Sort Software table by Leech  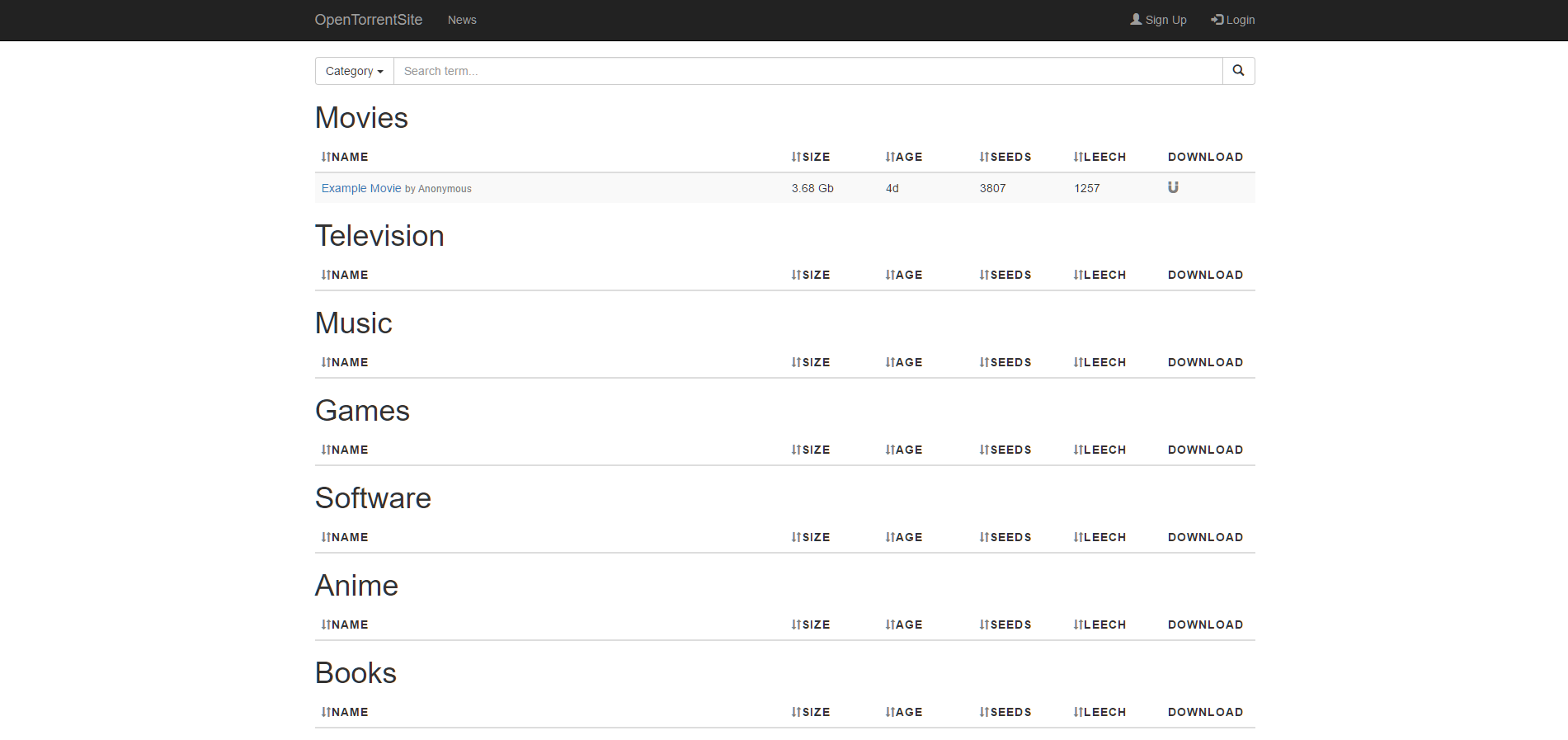click(1099, 537)
